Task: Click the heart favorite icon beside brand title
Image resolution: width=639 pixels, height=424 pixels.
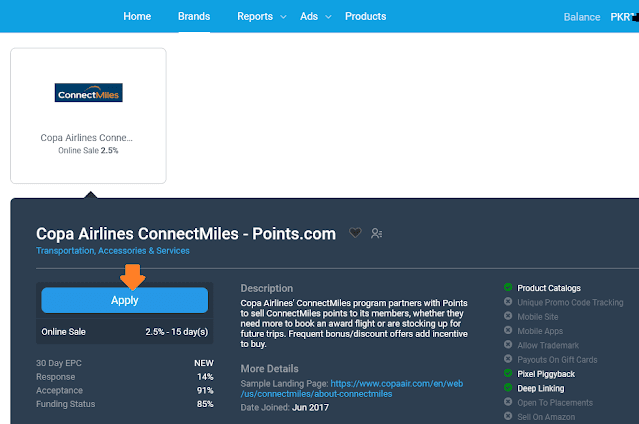Action: (x=355, y=233)
